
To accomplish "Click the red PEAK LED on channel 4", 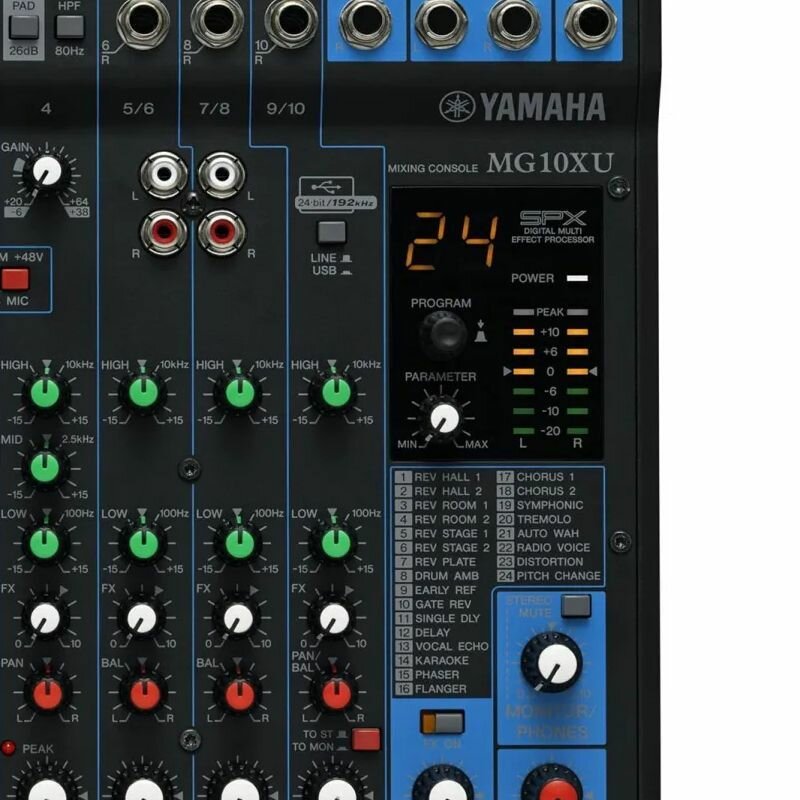I will tap(8, 748).
